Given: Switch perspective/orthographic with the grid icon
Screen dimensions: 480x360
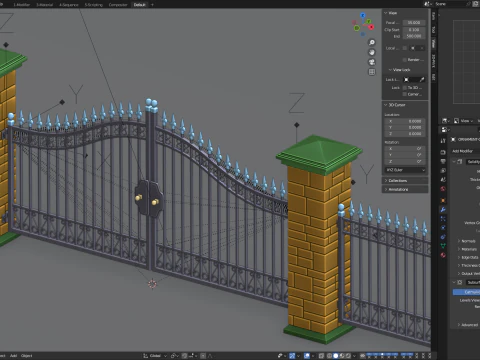Looking at the screenshot, I should (x=372, y=72).
